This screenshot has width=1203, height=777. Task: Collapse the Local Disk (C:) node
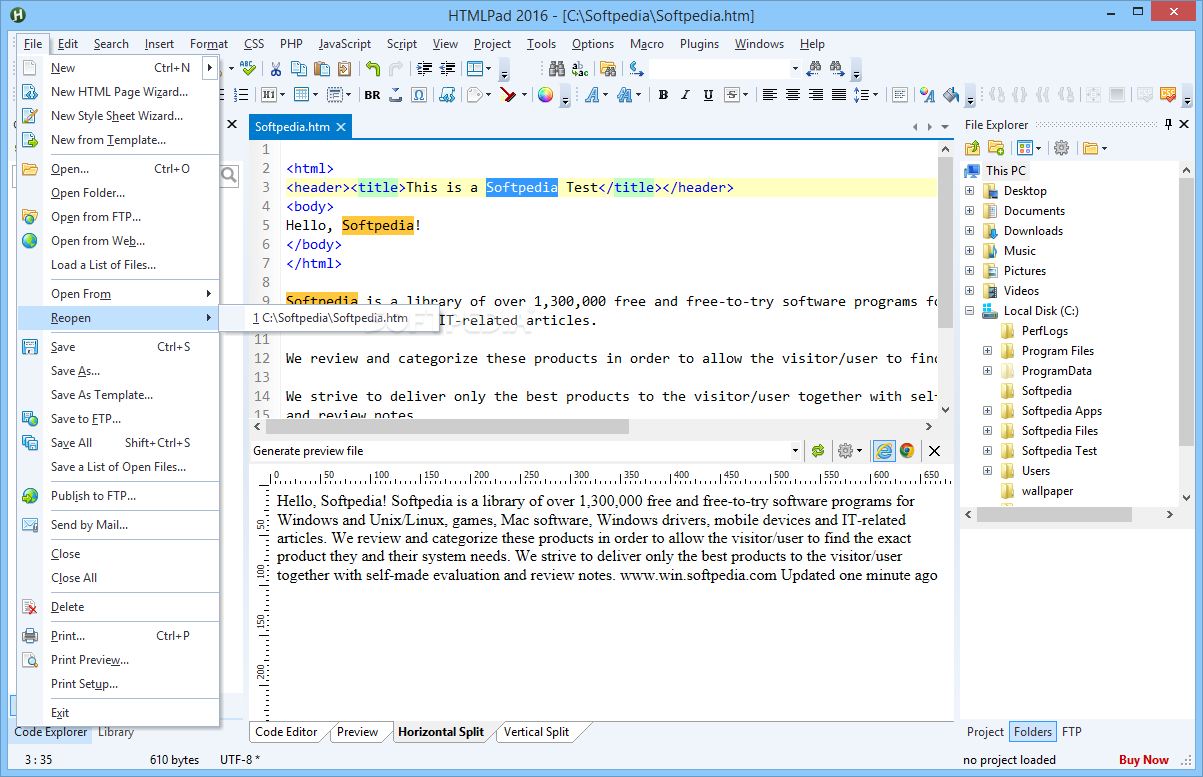[x=969, y=311]
